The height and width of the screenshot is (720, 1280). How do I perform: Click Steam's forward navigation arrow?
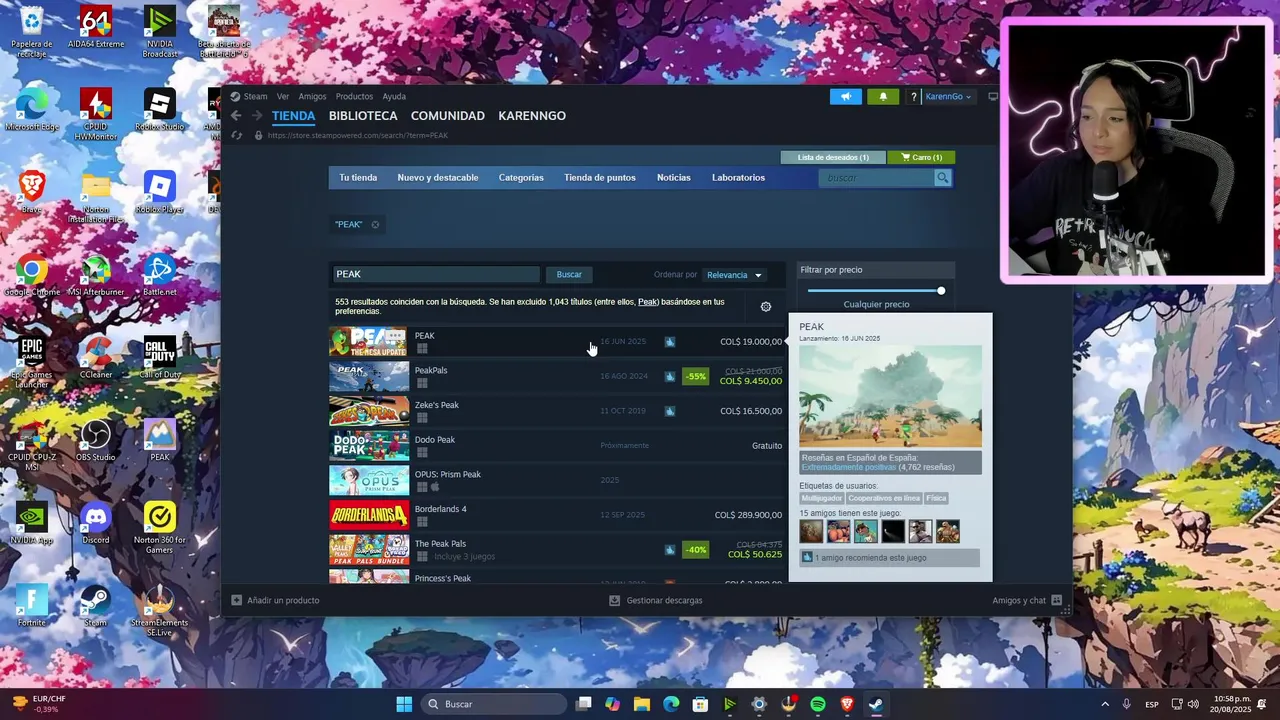[x=256, y=116]
